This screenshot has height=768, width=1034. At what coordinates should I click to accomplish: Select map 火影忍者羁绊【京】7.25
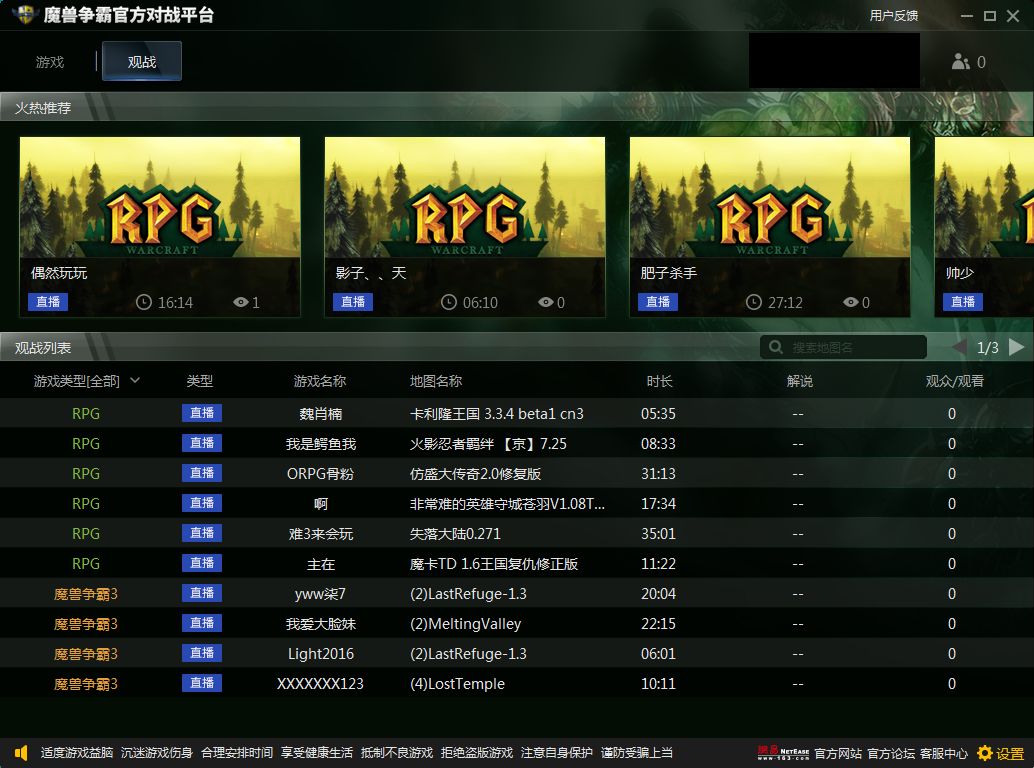pyautogui.click(x=488, y=444)
